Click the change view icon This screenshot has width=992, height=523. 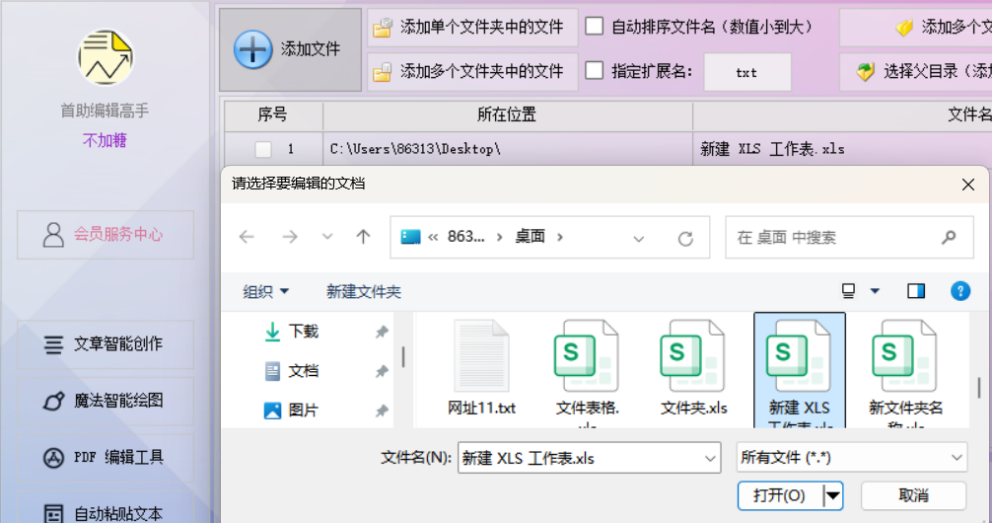tap(848, 291)
